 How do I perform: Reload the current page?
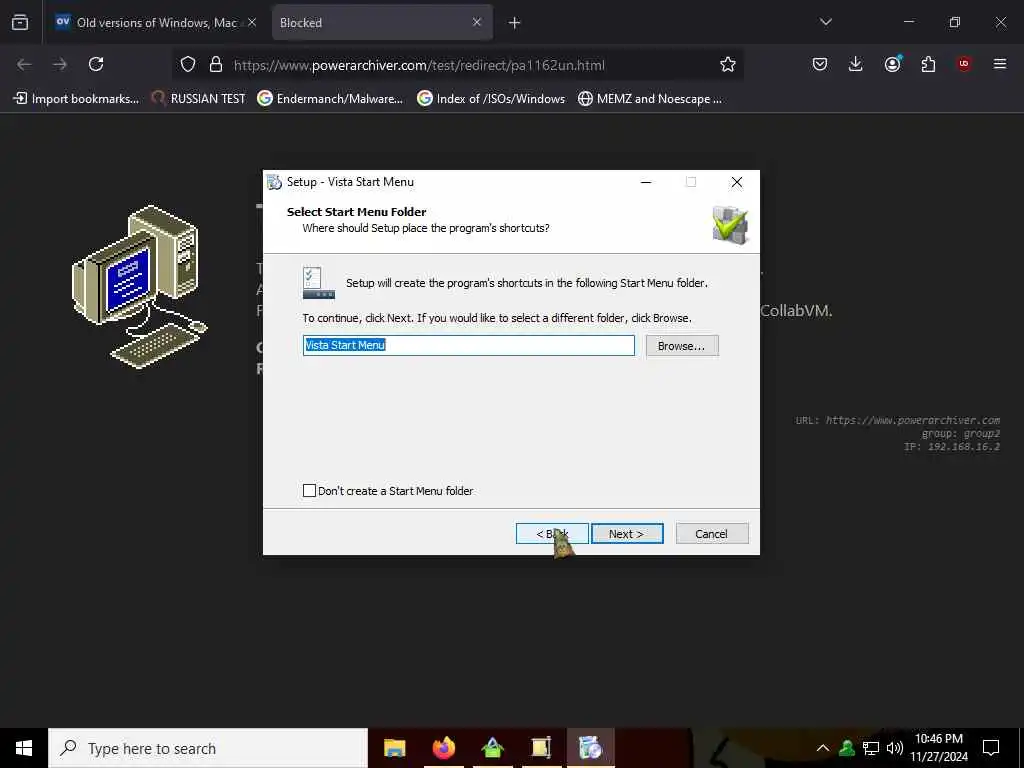96,64
